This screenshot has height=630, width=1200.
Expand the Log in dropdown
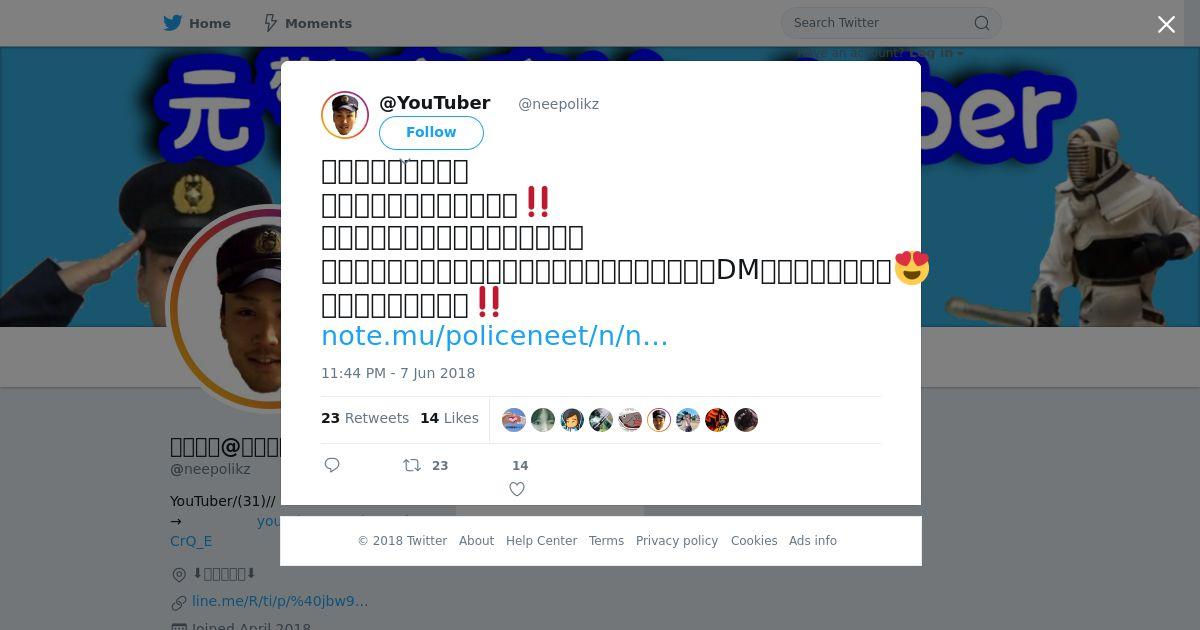(936, 53)
